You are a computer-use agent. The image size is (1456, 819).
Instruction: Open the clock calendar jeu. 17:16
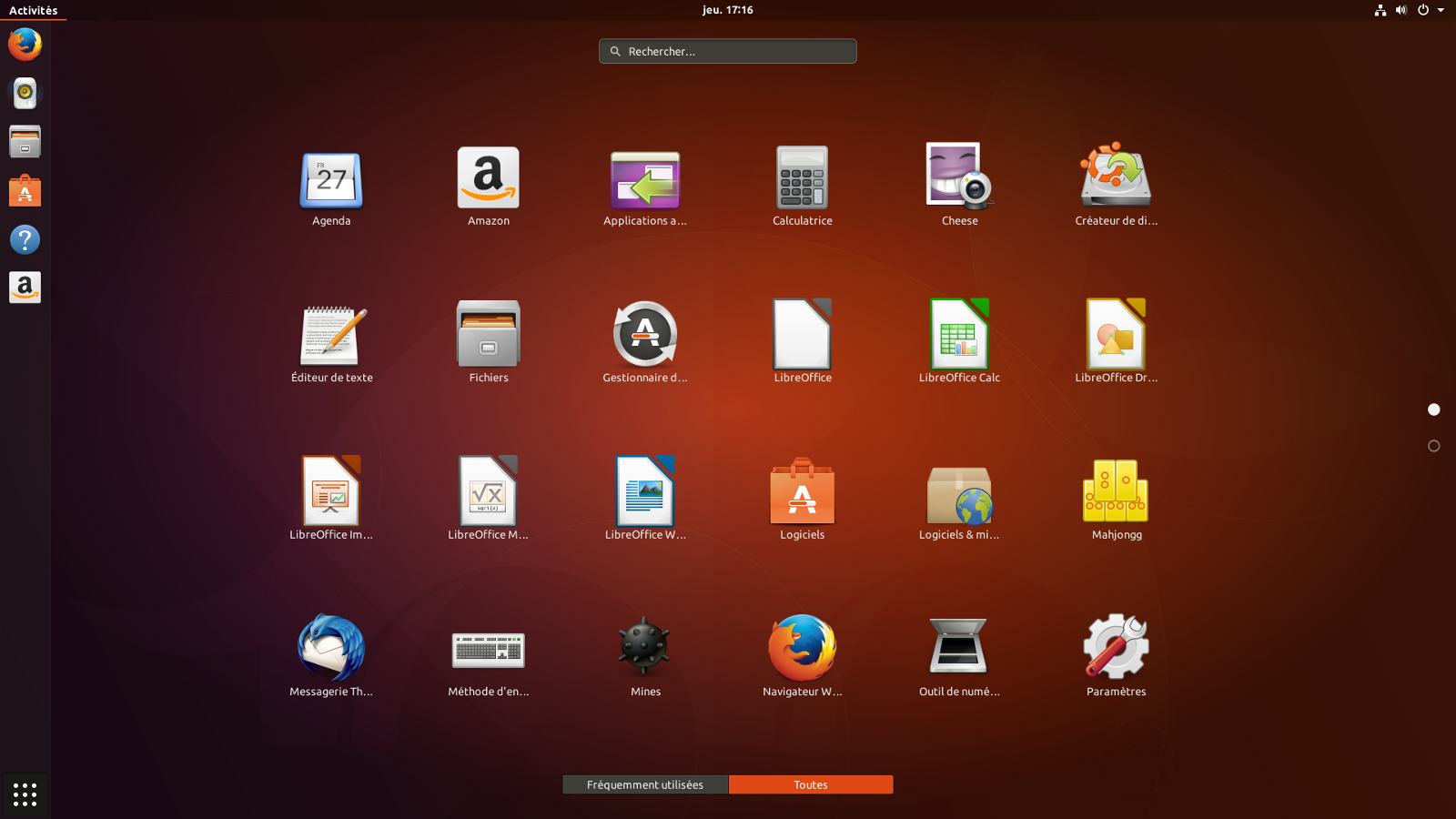[x=728, y=10]
